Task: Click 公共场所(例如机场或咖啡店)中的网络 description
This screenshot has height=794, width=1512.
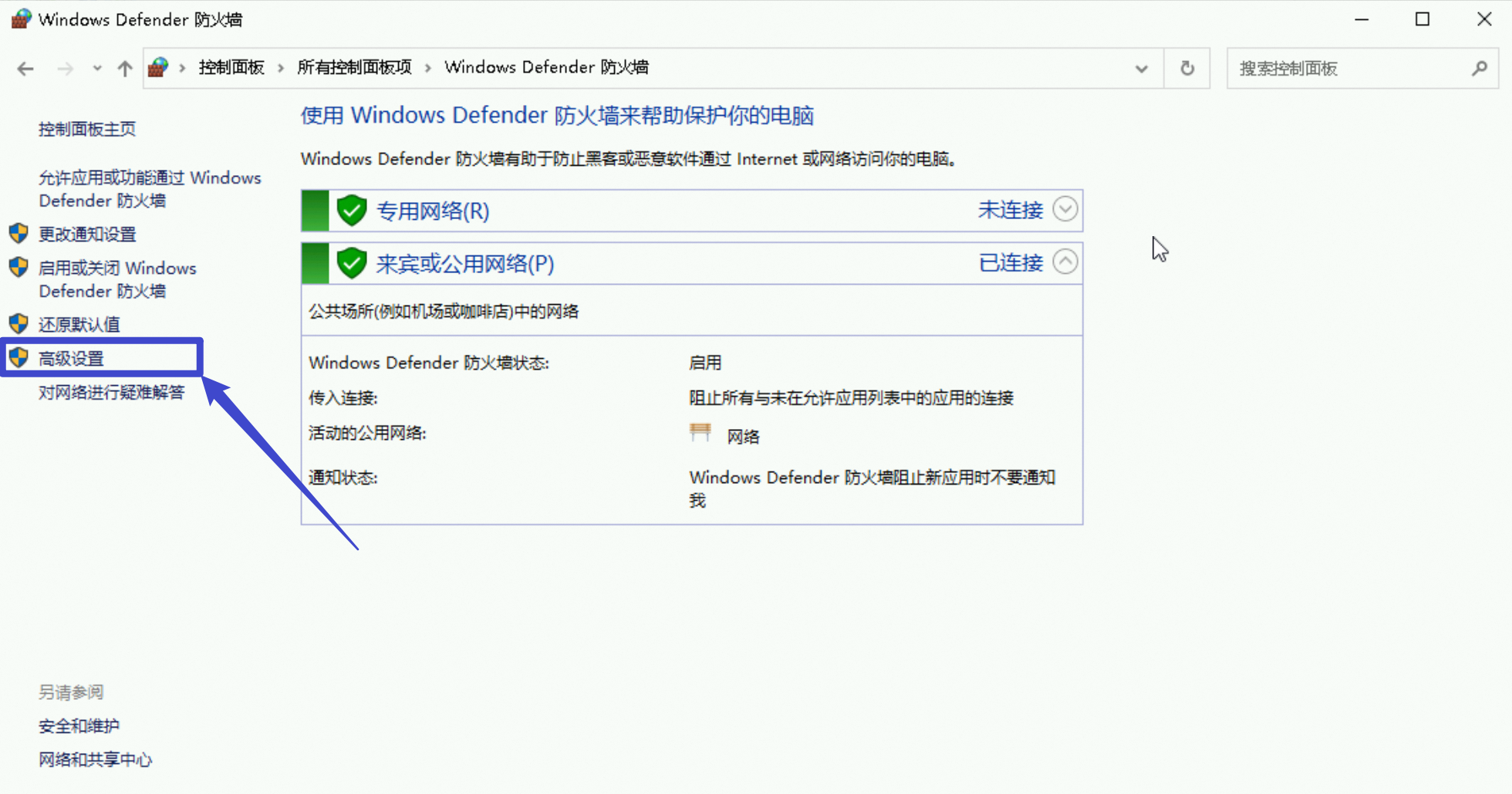Action: [x=444, y=311]
